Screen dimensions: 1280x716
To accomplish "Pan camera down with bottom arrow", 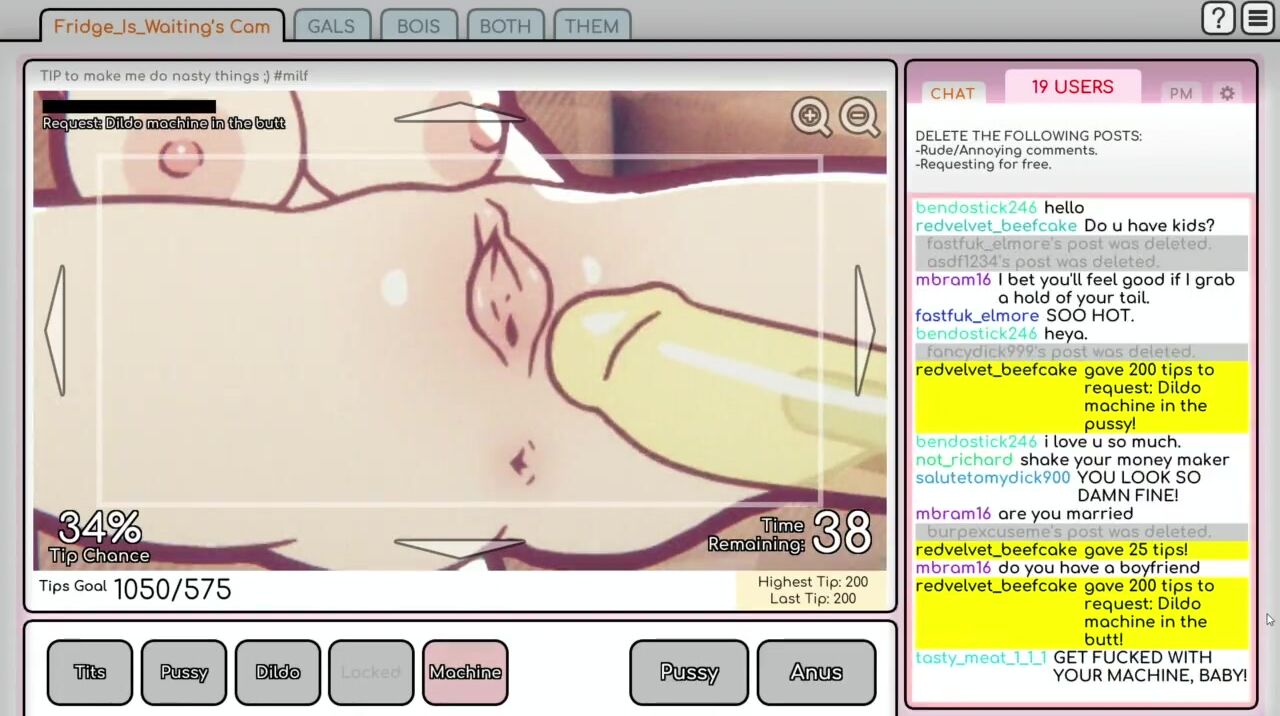I will [459, 546].
